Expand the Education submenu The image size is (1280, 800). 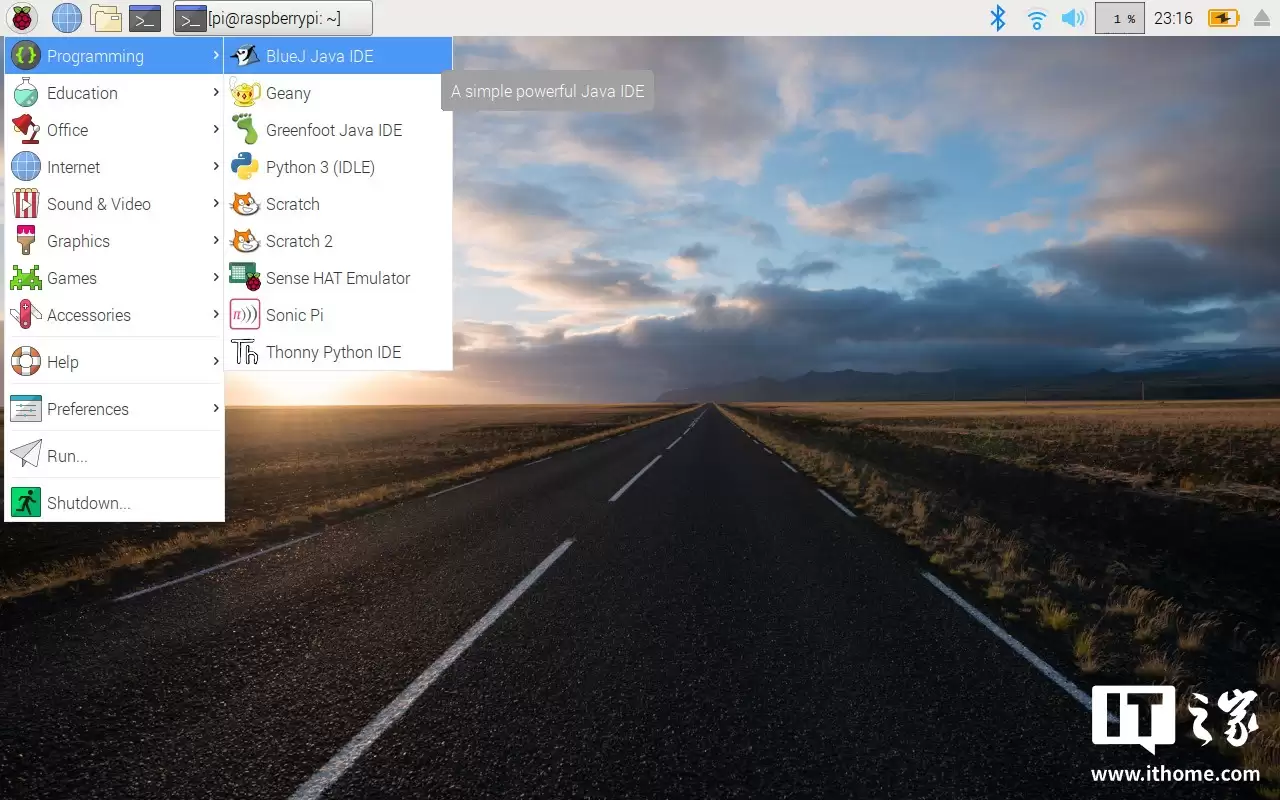[x=80, y=92]
